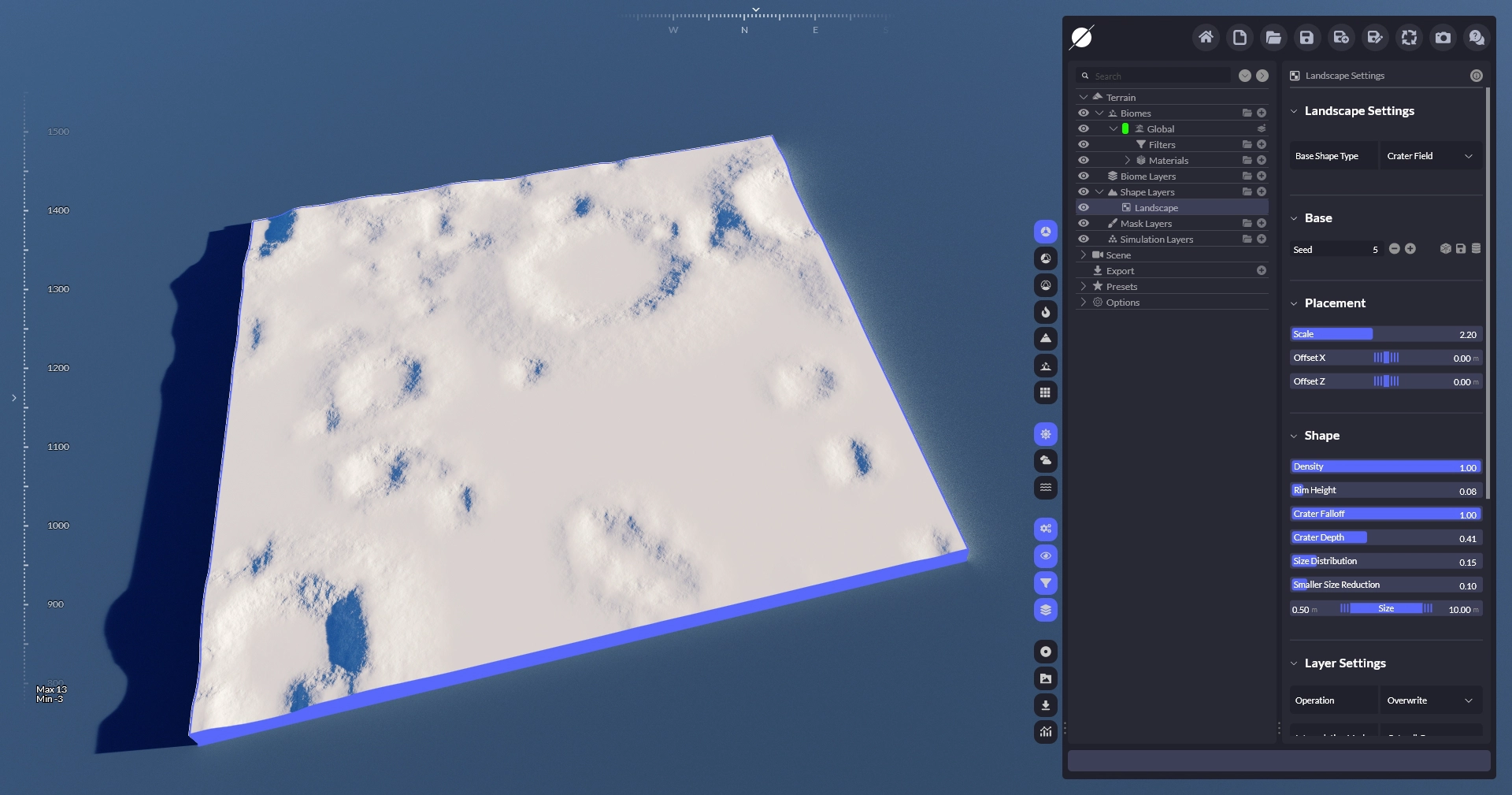Click the water waves icon in viewport sidebar

click(1045, 488)
